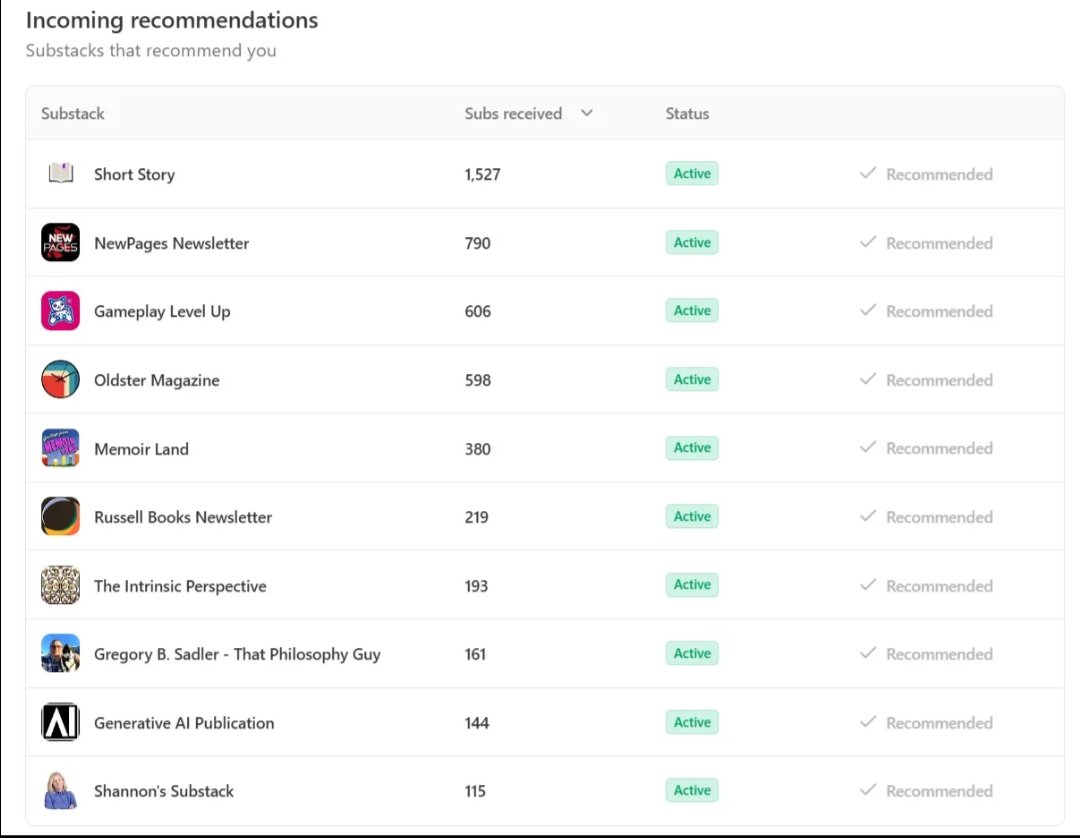
Task: Open the NewPages Newsletter logo
Action: 61,242
